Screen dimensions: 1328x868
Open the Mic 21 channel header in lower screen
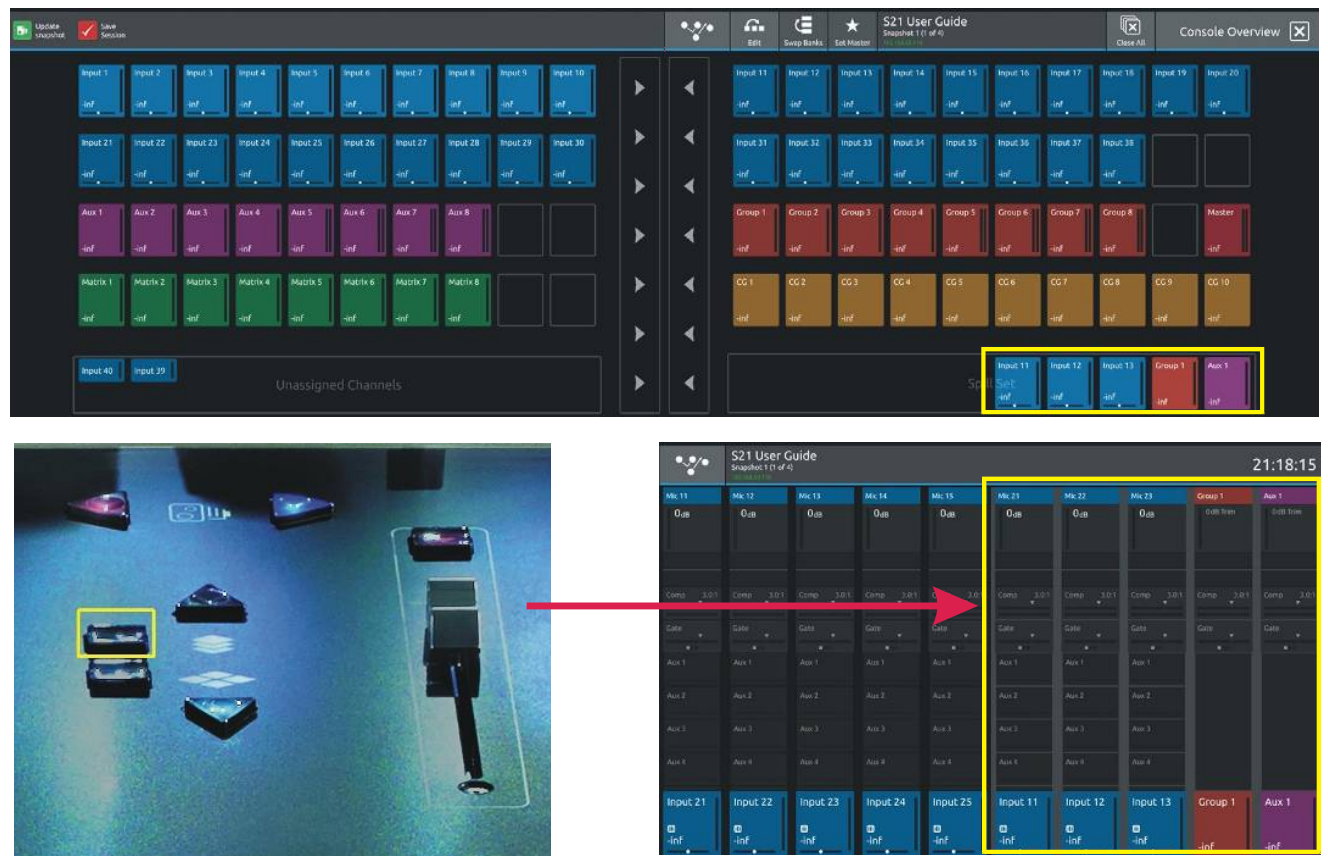pos(1023,495)
